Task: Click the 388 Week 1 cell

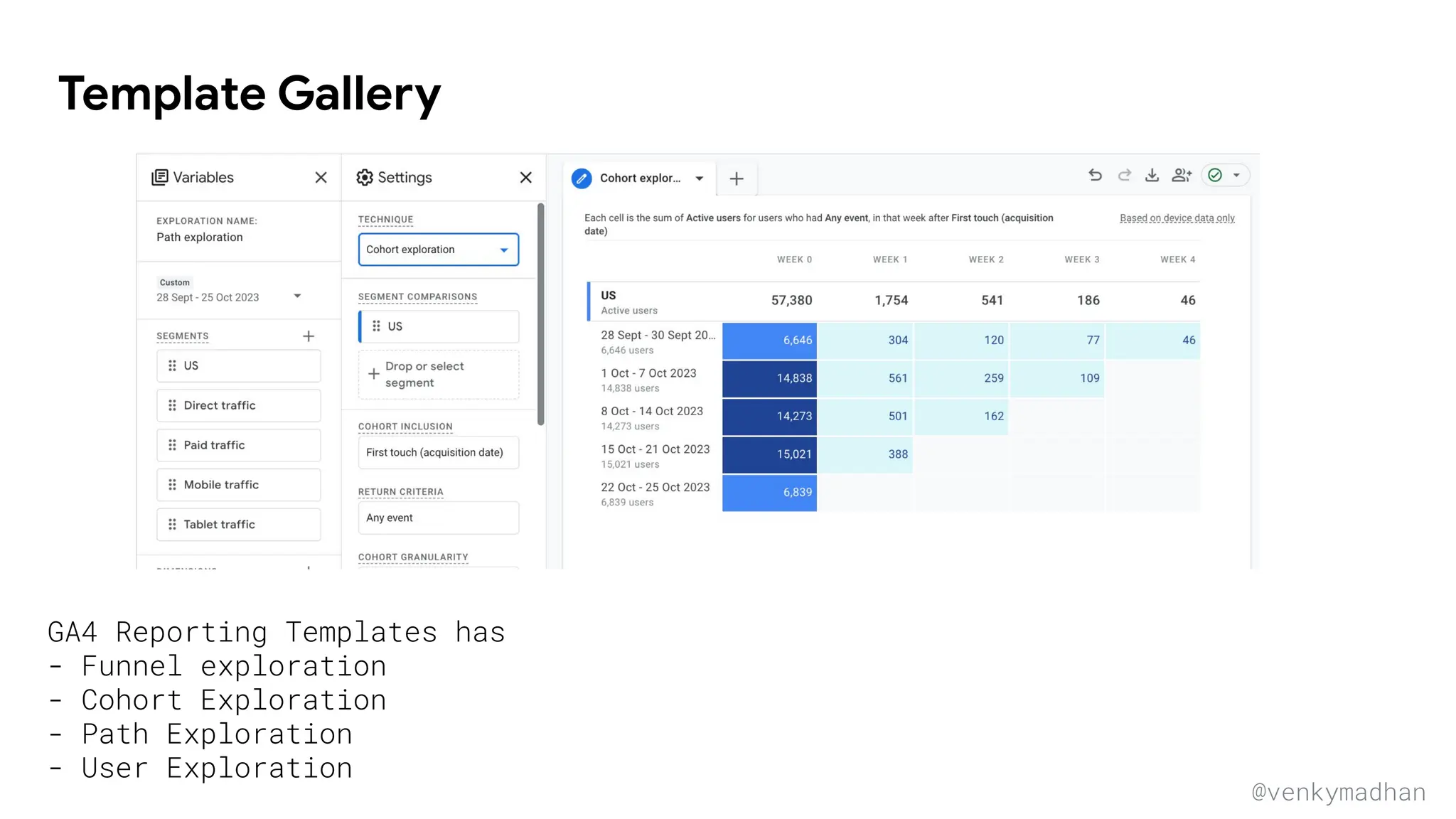Action: [865, 454]
